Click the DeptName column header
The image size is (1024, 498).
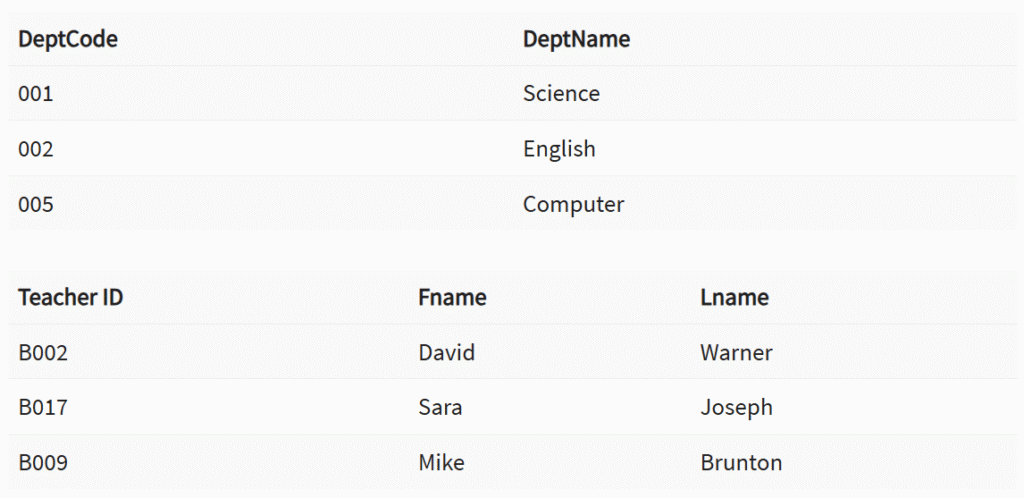576,40
